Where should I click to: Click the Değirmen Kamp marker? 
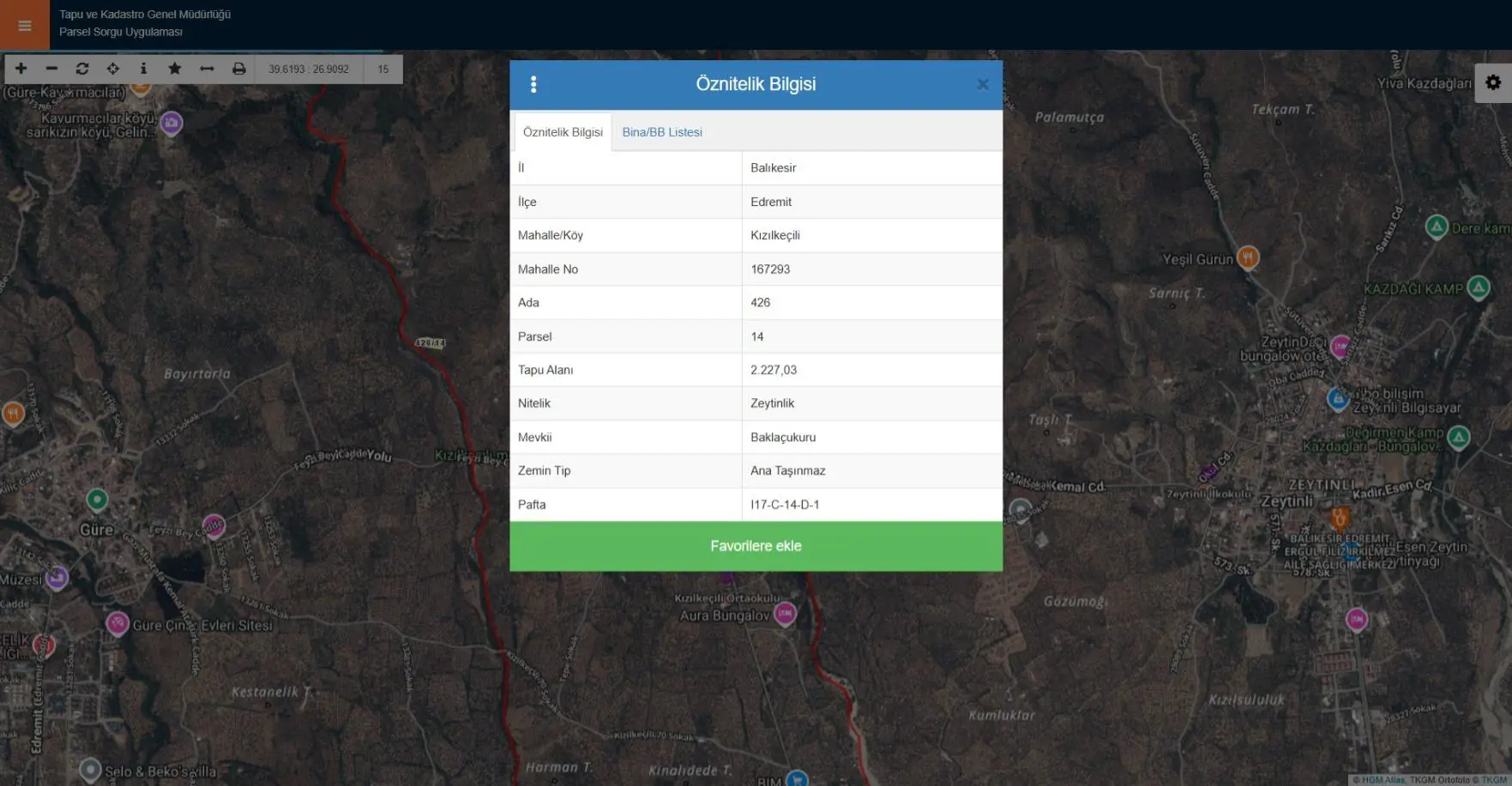tap(1458, 438)
